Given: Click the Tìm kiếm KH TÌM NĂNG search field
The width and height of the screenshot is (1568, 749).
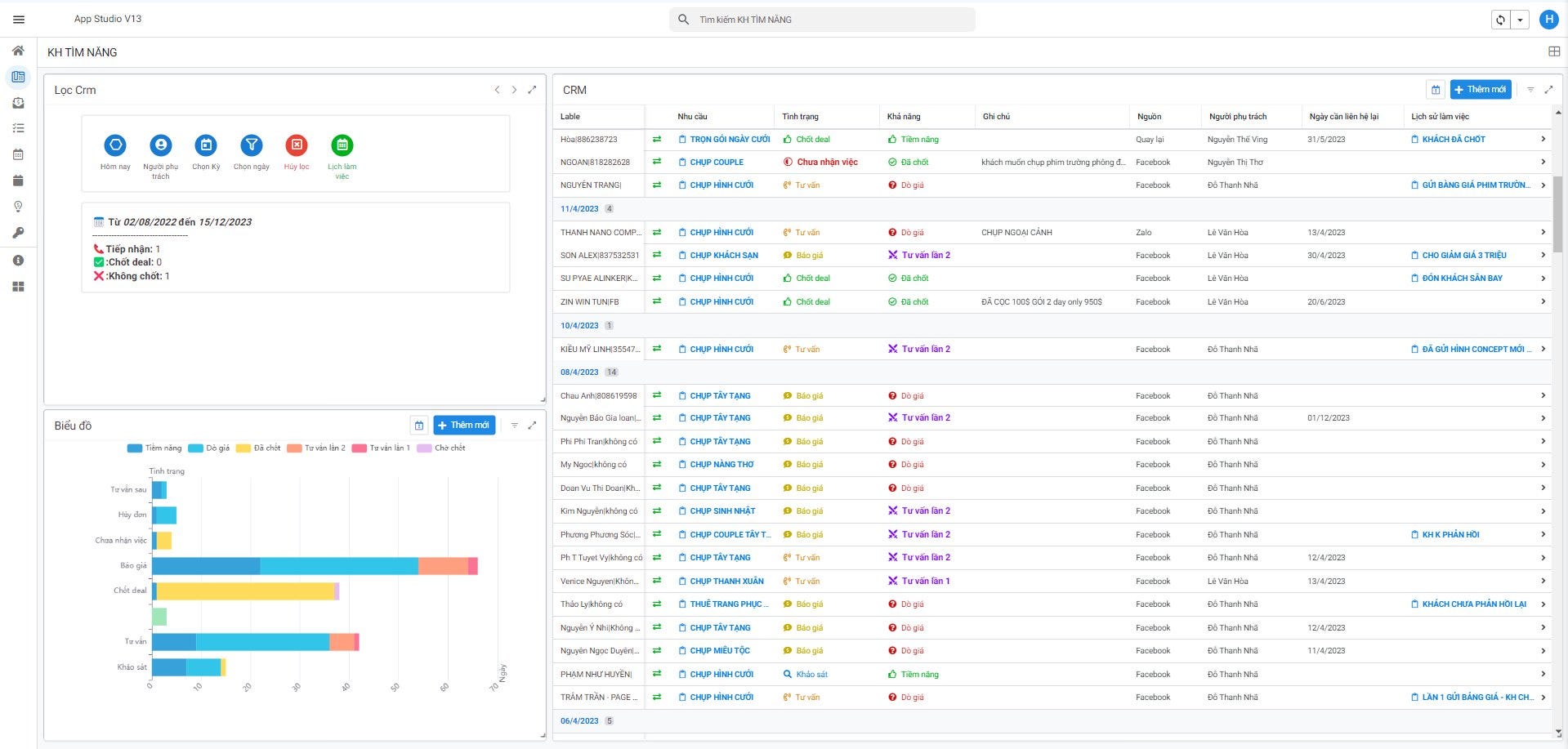Looking at the screenshot, I should tap(822, 20).
